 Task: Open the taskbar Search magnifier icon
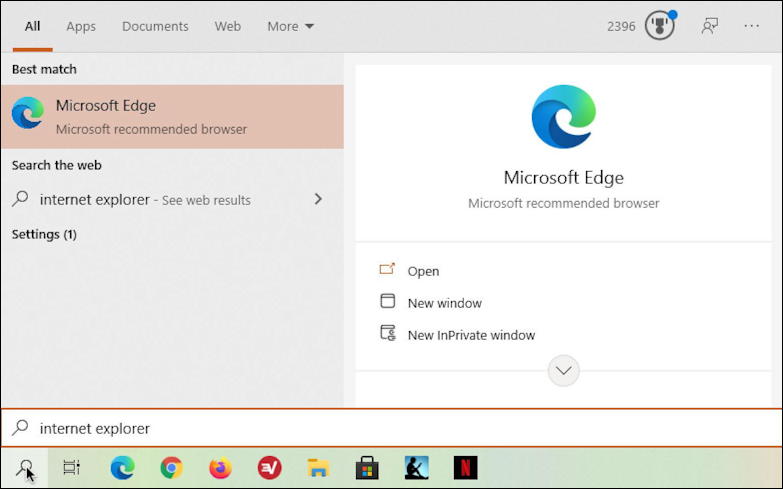24,468
